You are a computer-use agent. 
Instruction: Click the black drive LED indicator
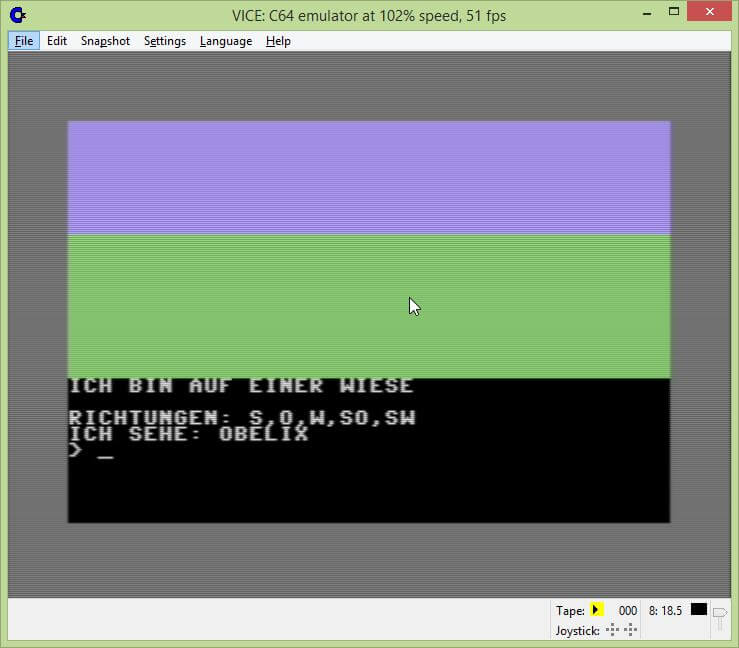point(698,609)
